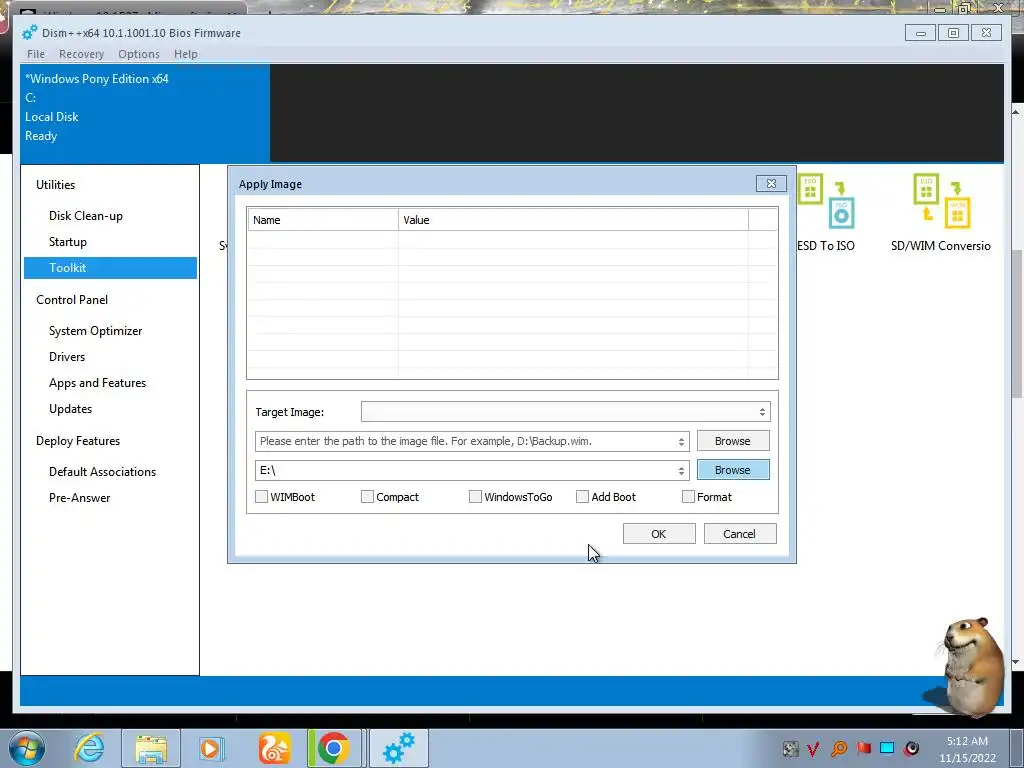
Task: Select the Dism++ gears taskbar icon
Action: tap(398, 748)
